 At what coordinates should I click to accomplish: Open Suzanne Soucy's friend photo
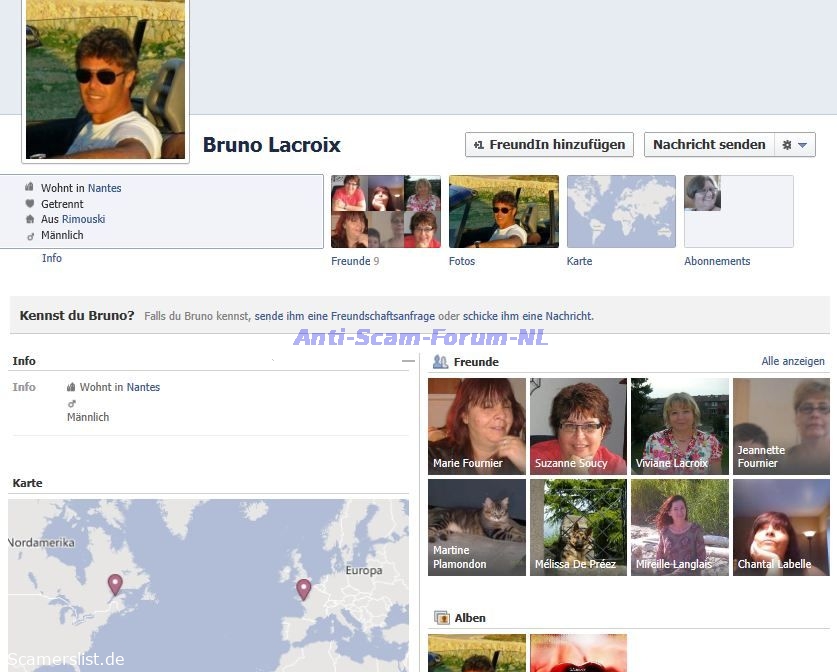[x=578, y=425]
